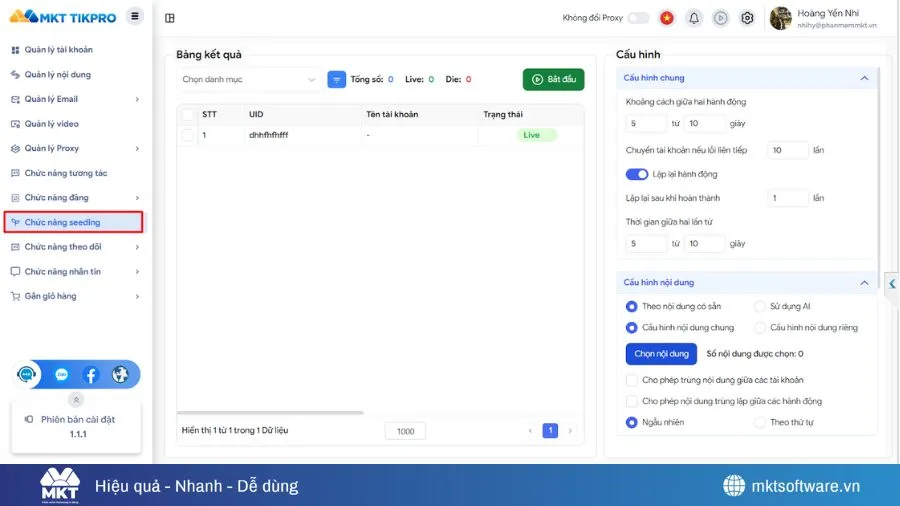Screen dimensions: 900x506
Task: Toggle the Không đổi Proxy switch
Action: (638, 18)
